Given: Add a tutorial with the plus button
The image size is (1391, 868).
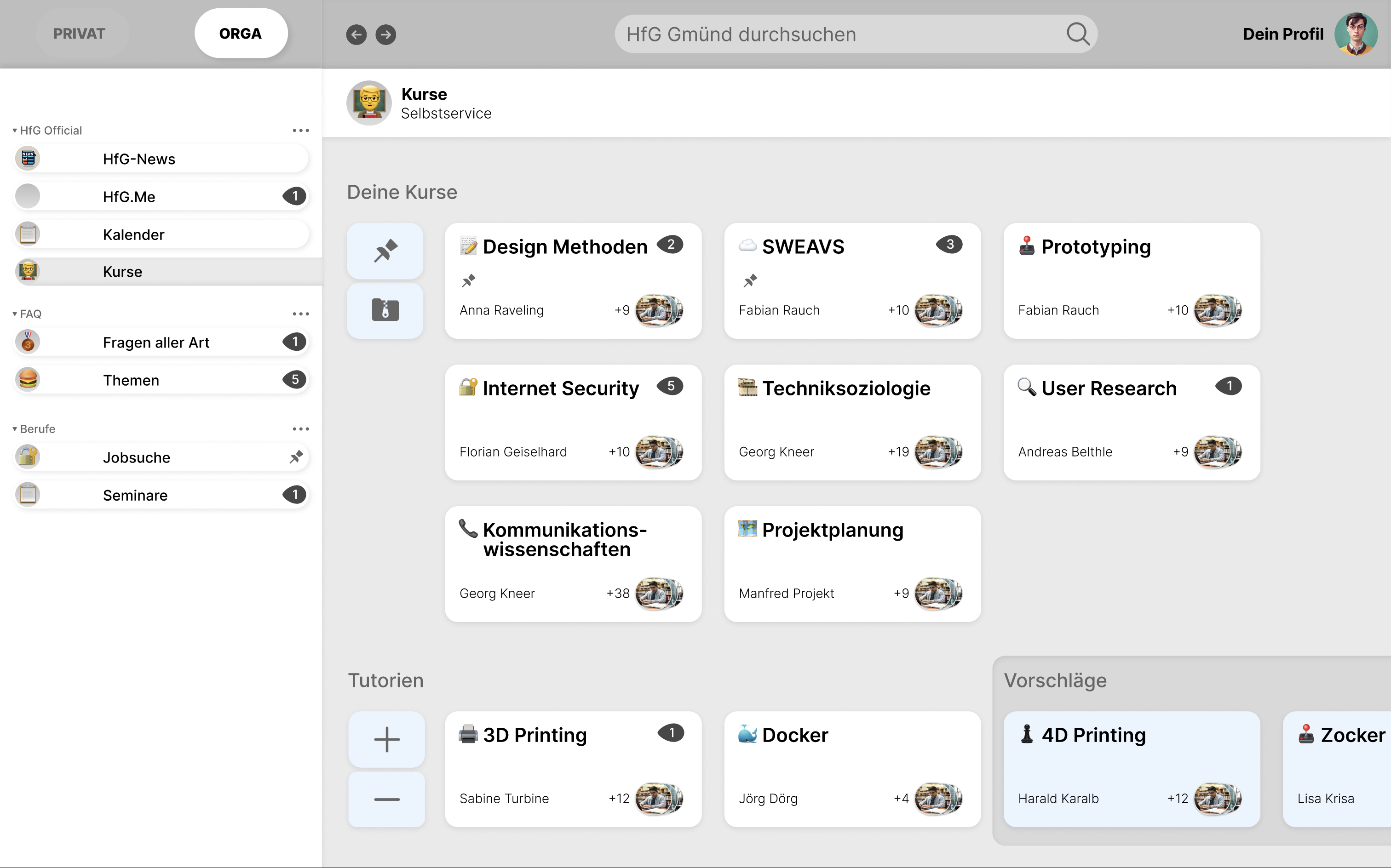Looking at the screenshot, I should pos(386,739).
